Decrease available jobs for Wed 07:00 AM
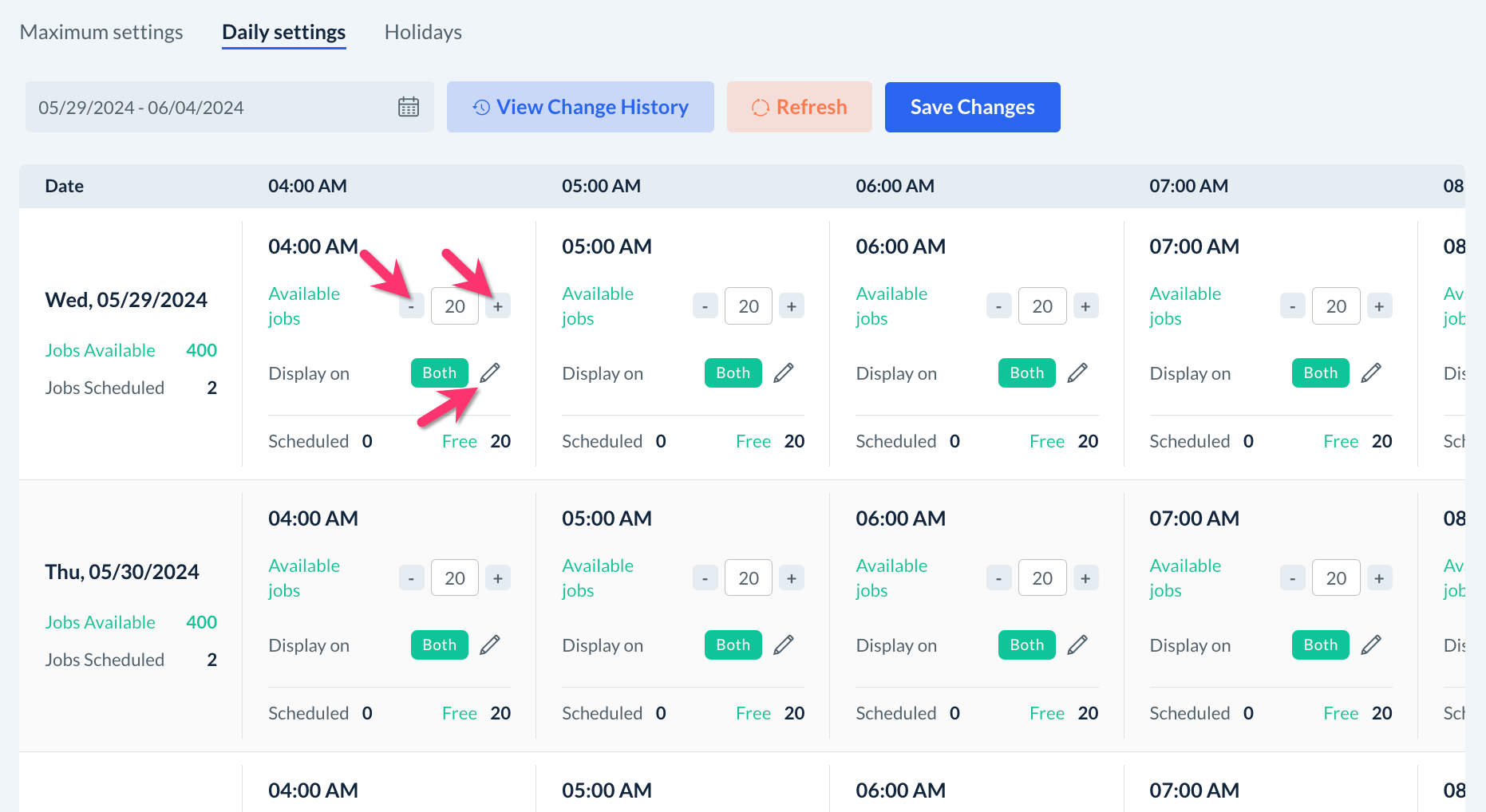Screen dimensions: 1486x812 point(1292,306)
